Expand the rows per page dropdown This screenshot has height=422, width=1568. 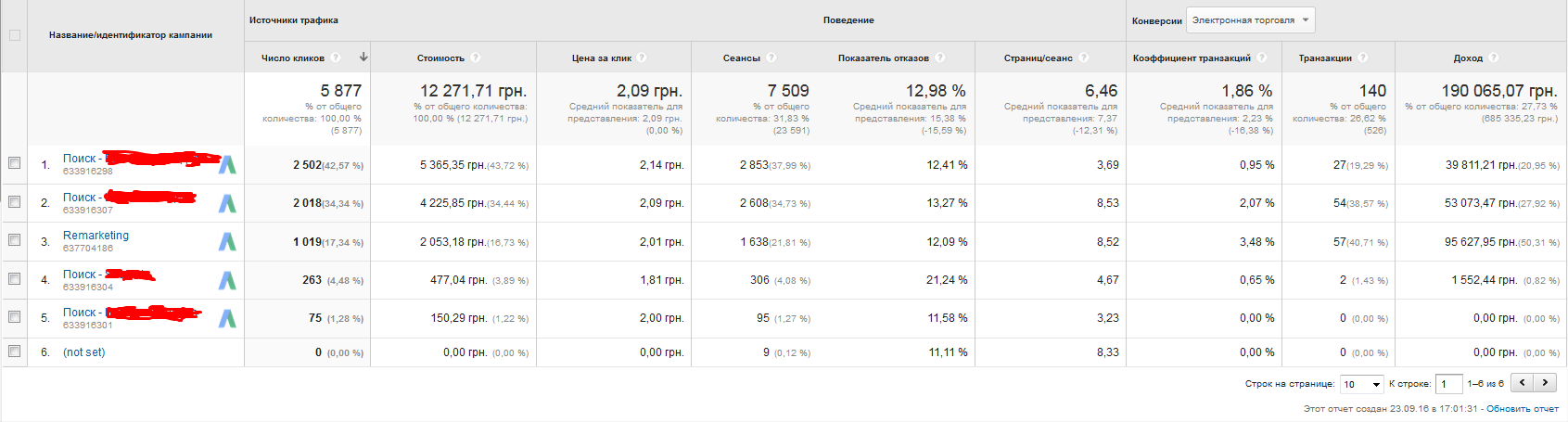[1361, 384]
